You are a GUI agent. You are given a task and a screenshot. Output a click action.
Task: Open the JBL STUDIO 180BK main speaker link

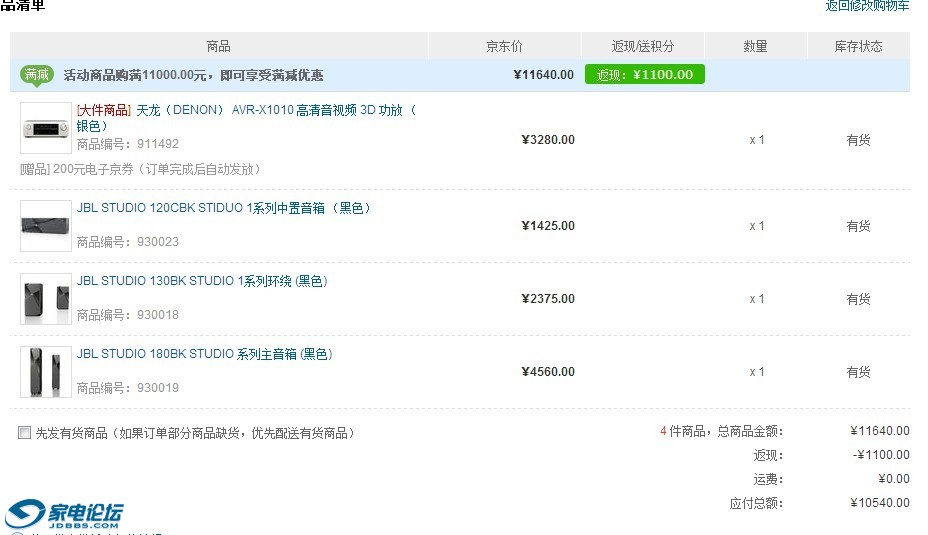[x=204, y=354]
